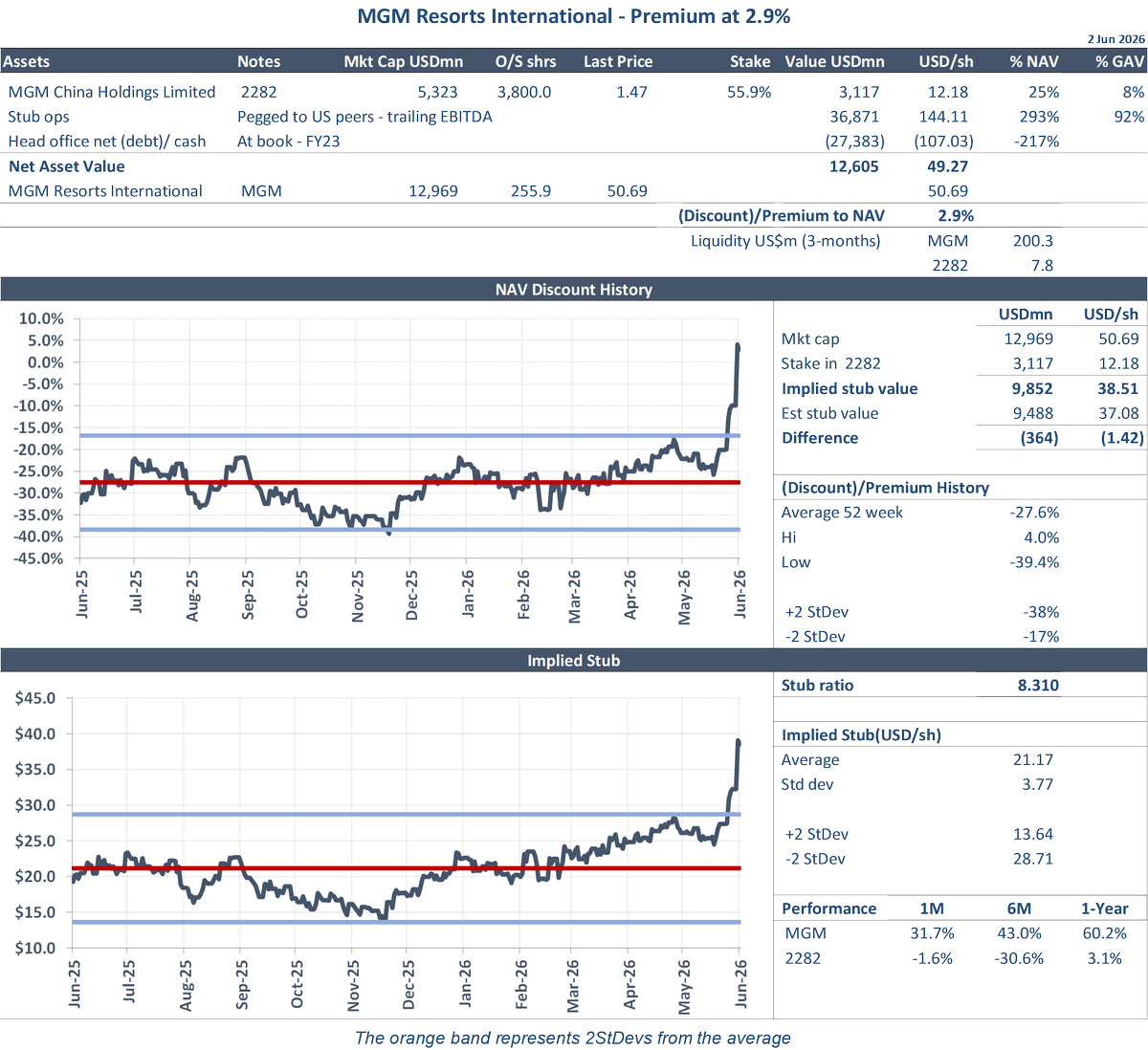Click the '% GAV' column header
This screenshot has height=1050, width=1148.
(1119, 61)
